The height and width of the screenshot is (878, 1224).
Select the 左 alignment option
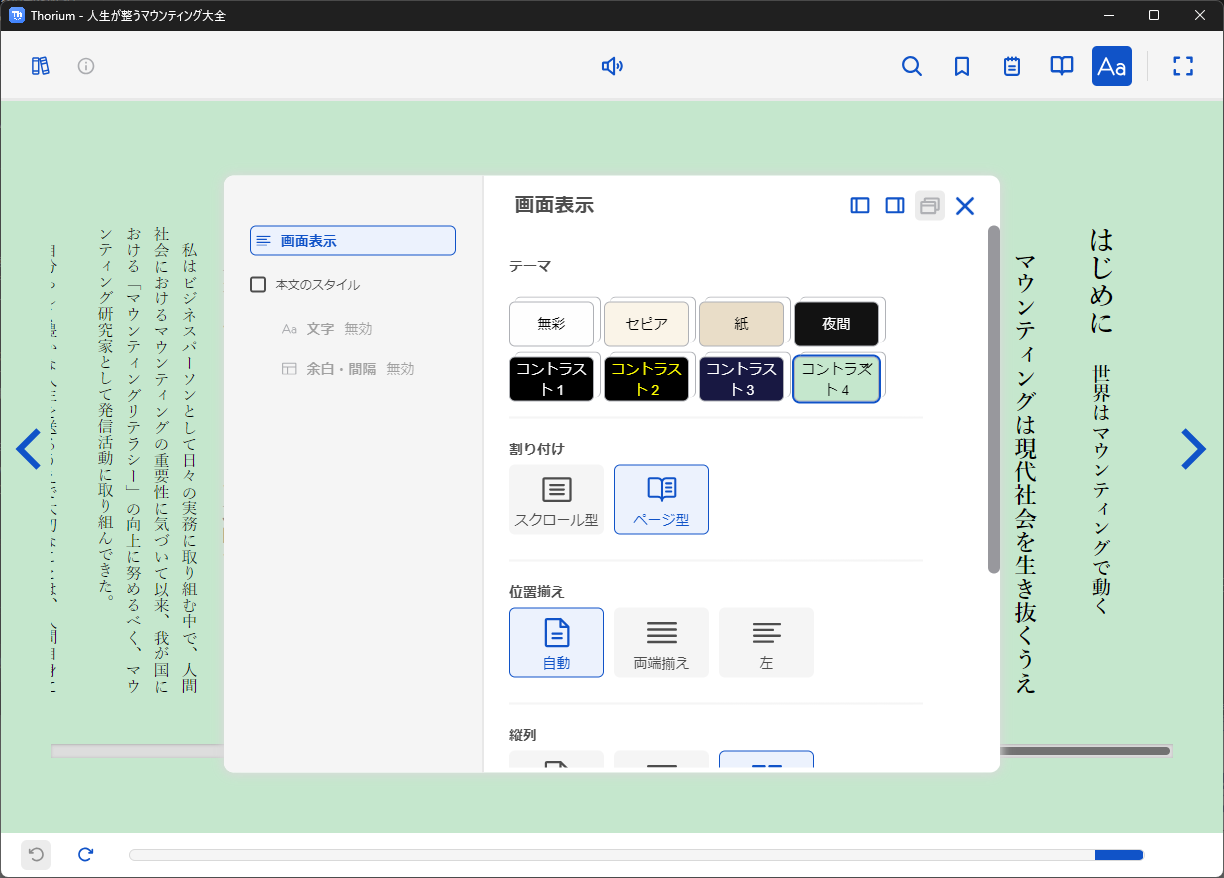[x=766, y=642]
